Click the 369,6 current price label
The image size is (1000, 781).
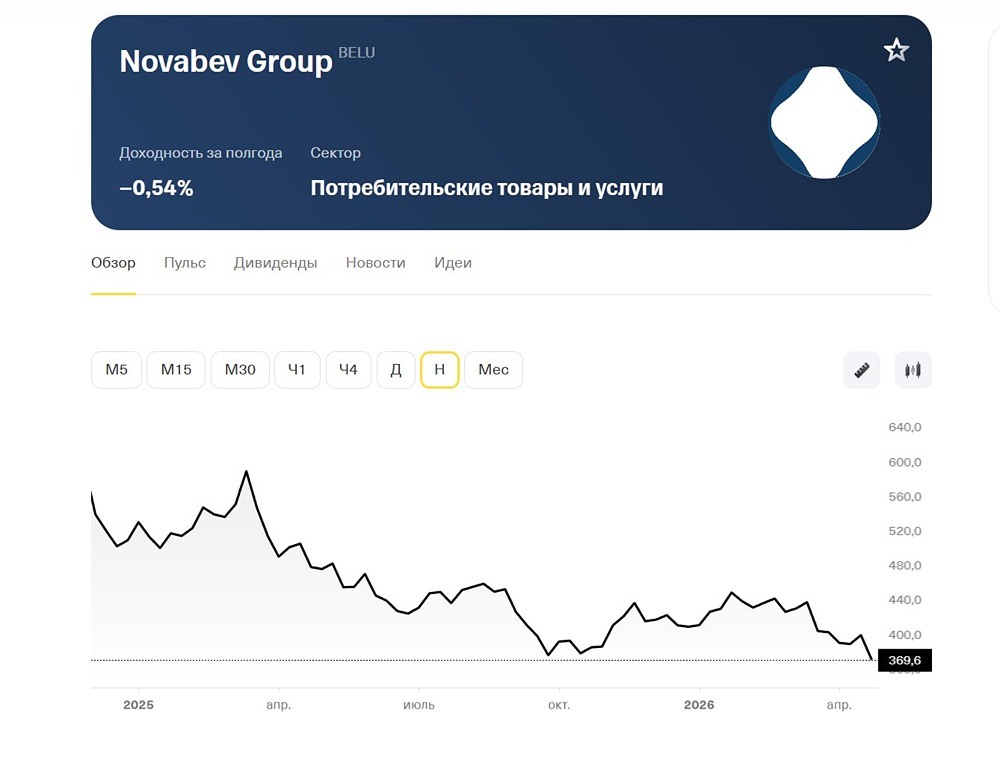tap(904, 660)
